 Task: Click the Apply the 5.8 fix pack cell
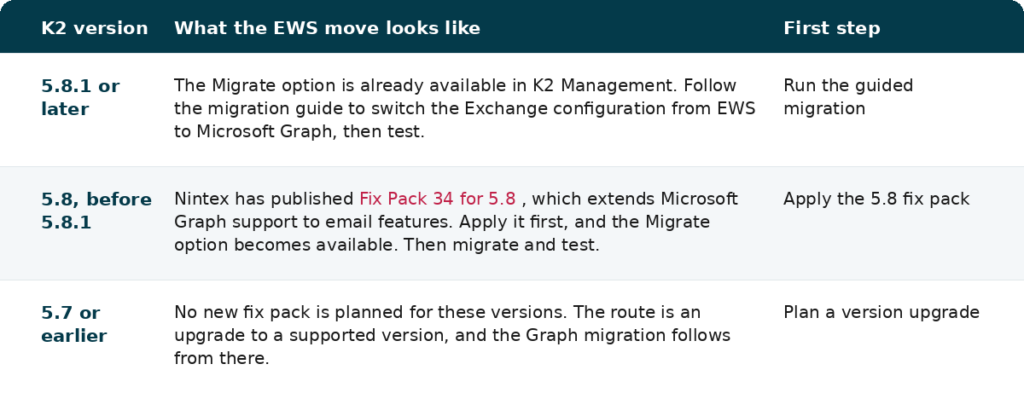click(876, 199)
